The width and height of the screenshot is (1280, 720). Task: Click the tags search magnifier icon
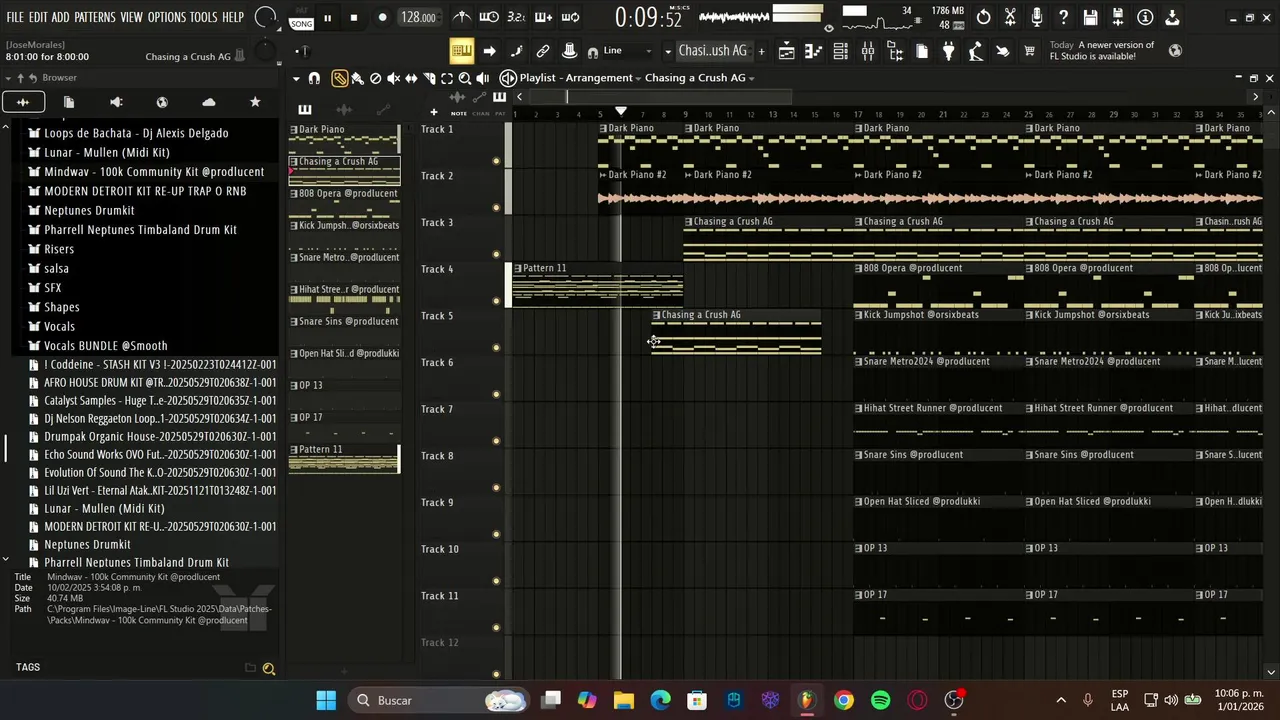coord(268,668)
